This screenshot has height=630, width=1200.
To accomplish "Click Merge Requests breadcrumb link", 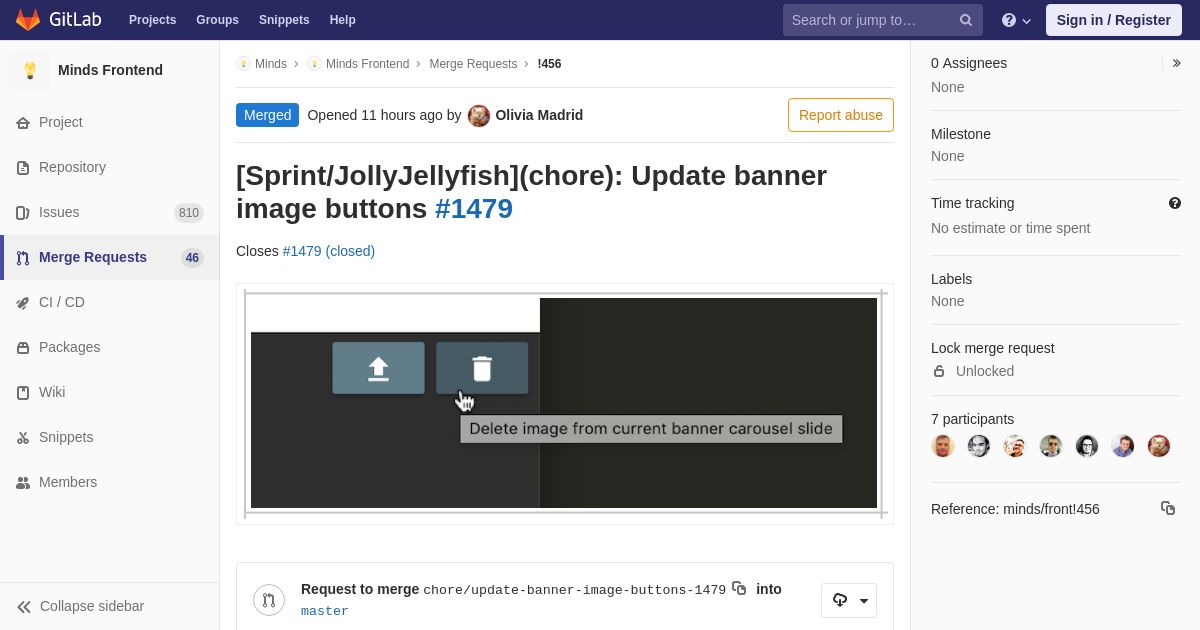I will (x=473, y=64).
